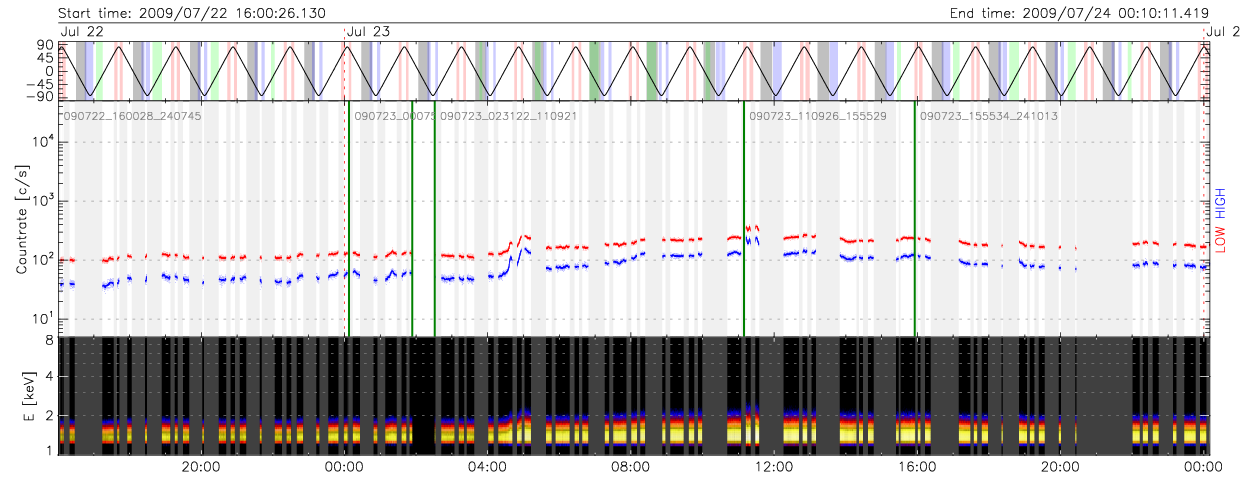
Task: Select the Jul 22 date label
Action: tap(83, 32)
